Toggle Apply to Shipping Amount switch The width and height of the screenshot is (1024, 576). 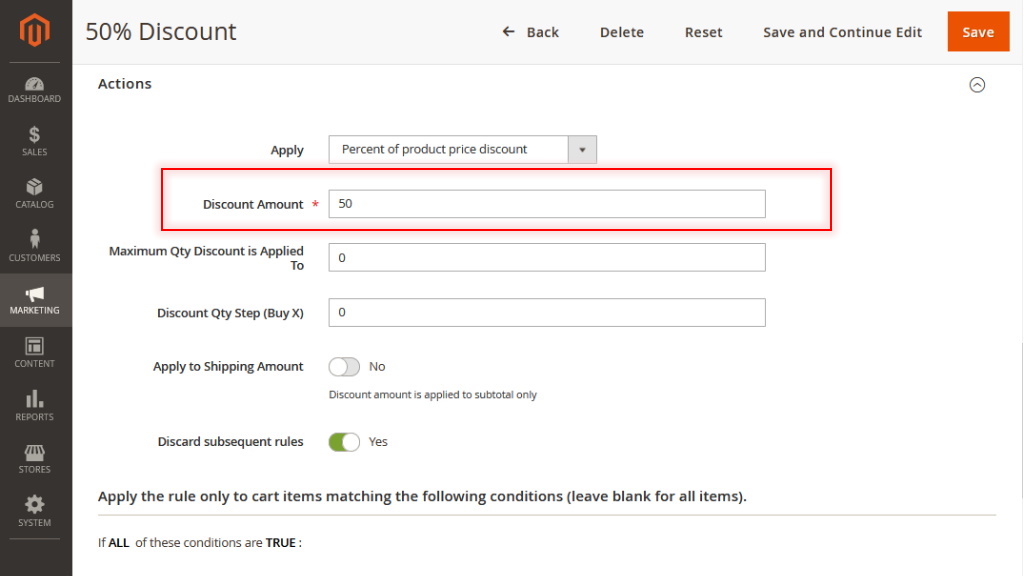[344, 366]
